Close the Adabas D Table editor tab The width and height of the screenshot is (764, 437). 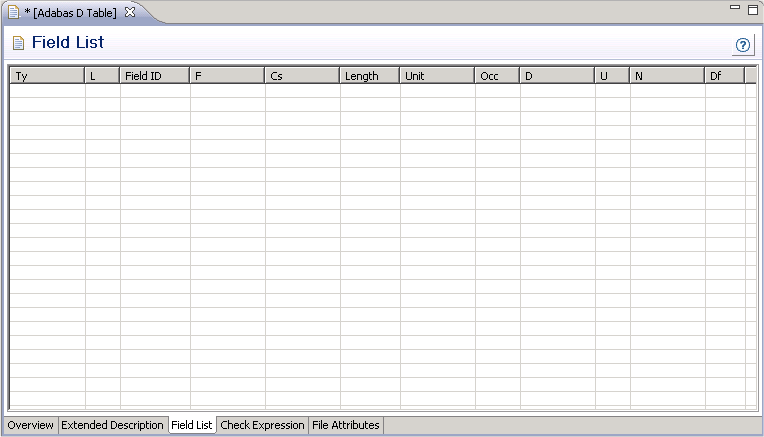pos(130,13)
